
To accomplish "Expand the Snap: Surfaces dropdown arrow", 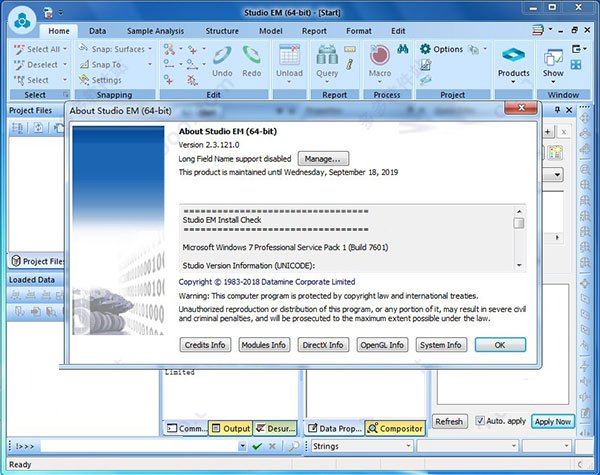I will point(150,49).
